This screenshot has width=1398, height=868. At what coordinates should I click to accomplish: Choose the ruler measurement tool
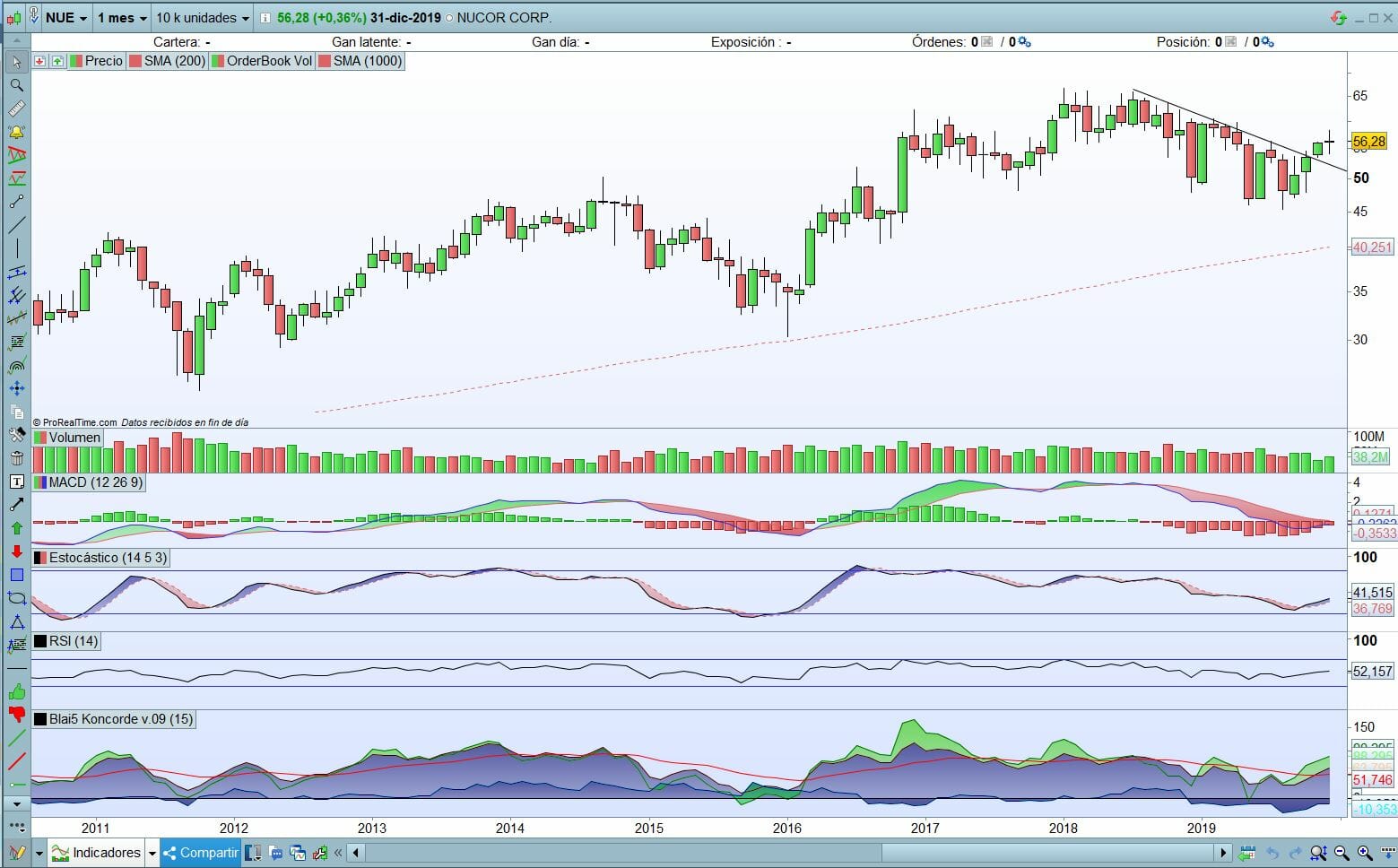pyautogui.click(x=16, y=108)
